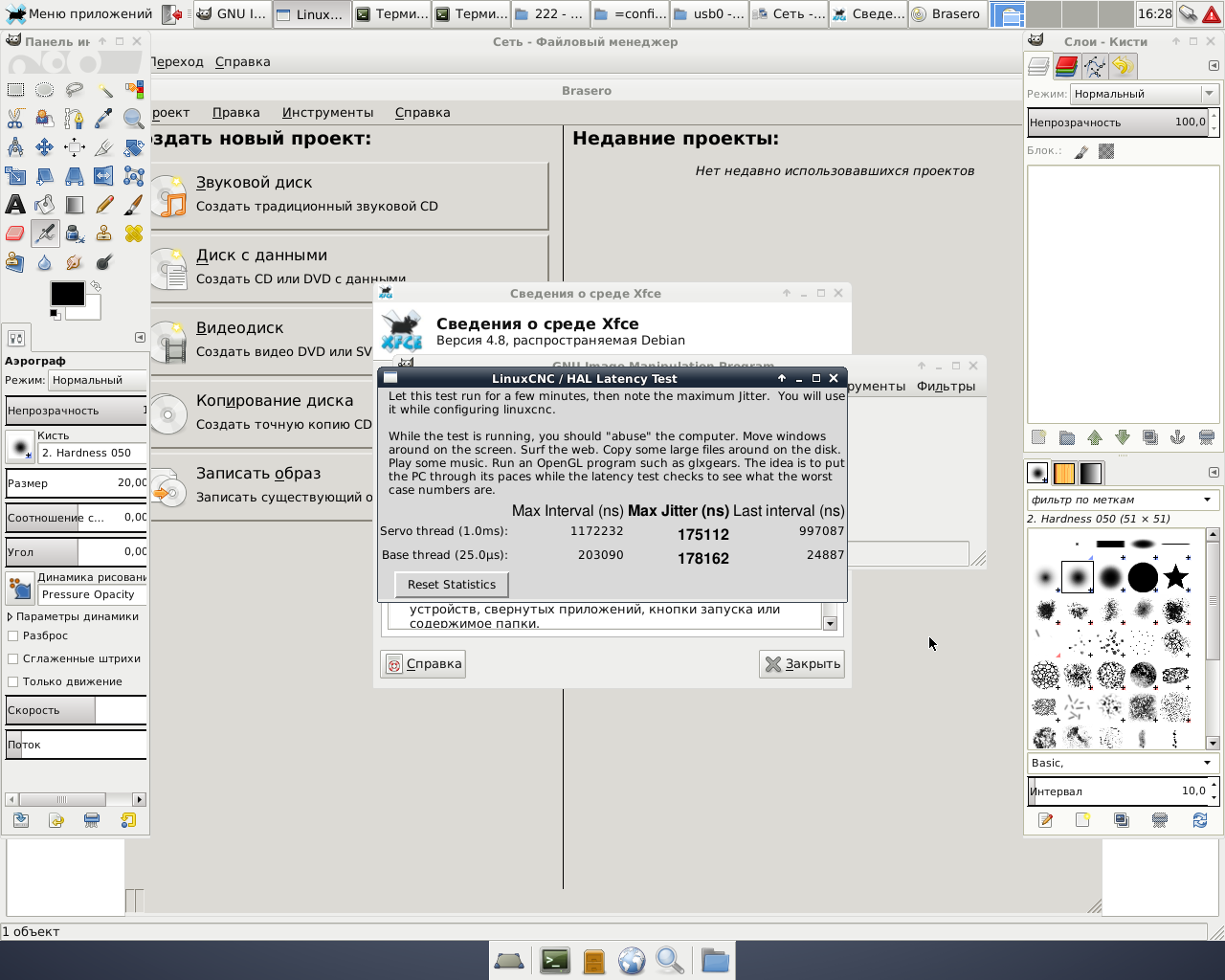Pick the Fuzzy Select magic wand tool
1225x980 pixels.
[x=104, y=90]
